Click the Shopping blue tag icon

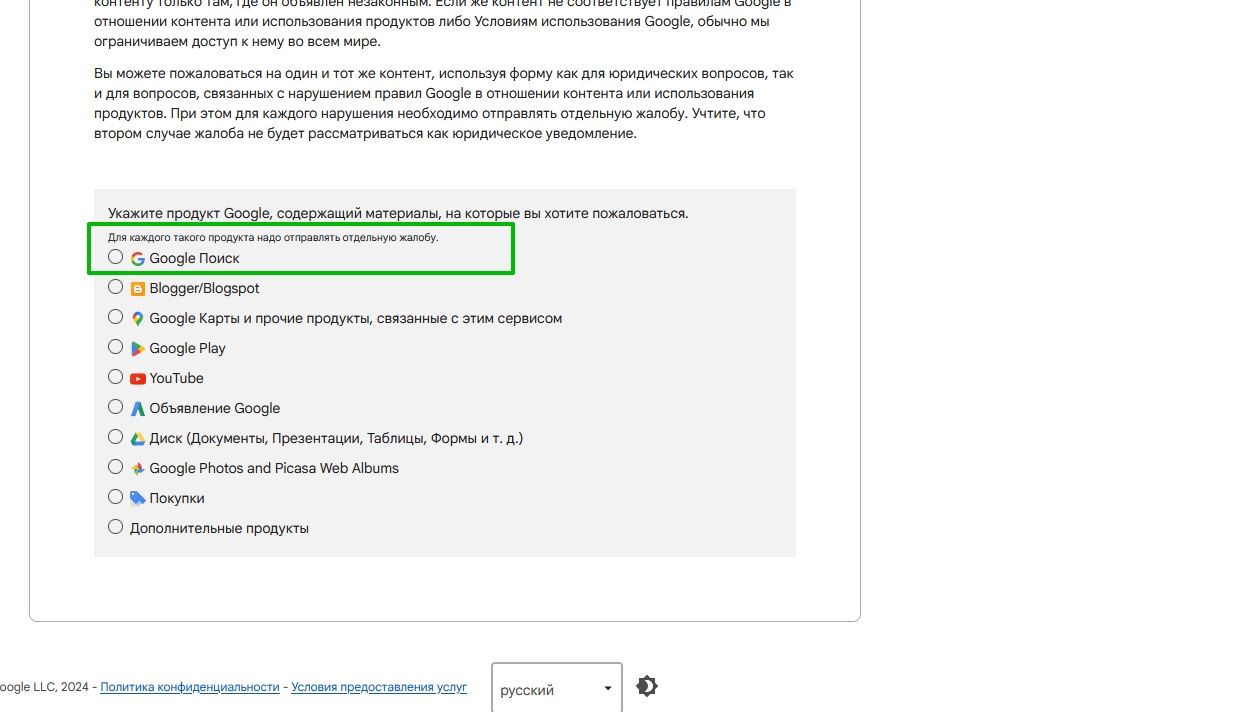pos(138,499)
